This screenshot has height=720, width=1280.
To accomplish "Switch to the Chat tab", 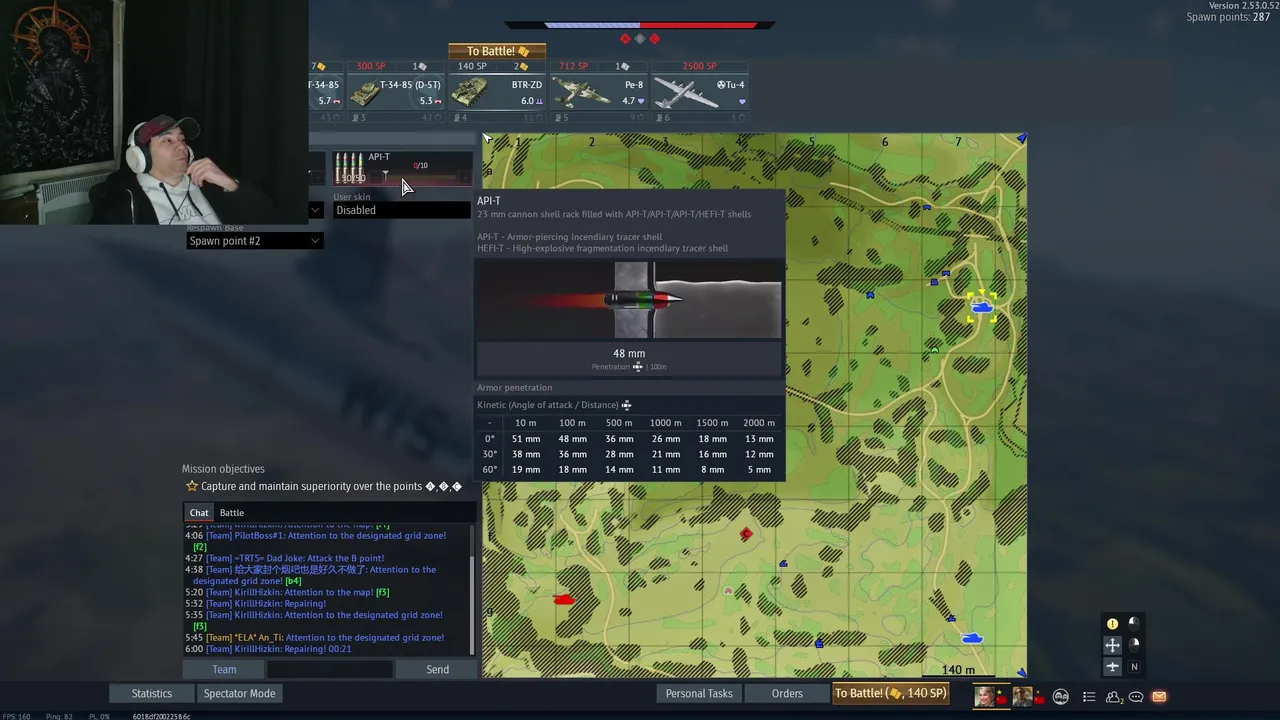I will click(x=199, y=513).
